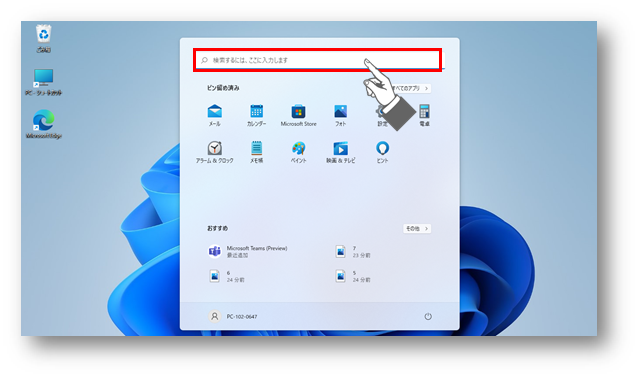Open recommended file named 6
The width and height of the screenshot is (639, 378).
227,276
